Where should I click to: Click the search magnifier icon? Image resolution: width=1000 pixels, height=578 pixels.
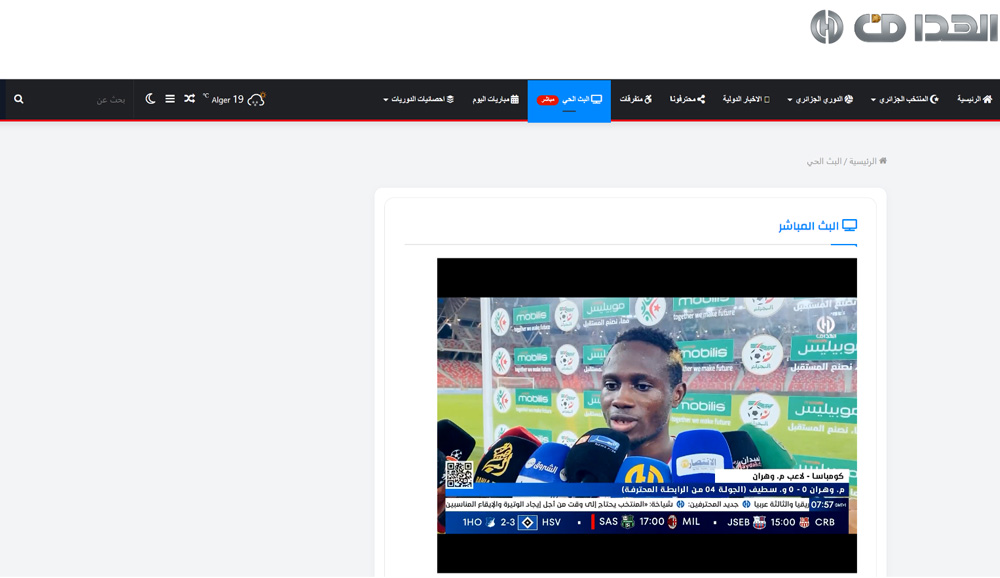pos(18,99)
